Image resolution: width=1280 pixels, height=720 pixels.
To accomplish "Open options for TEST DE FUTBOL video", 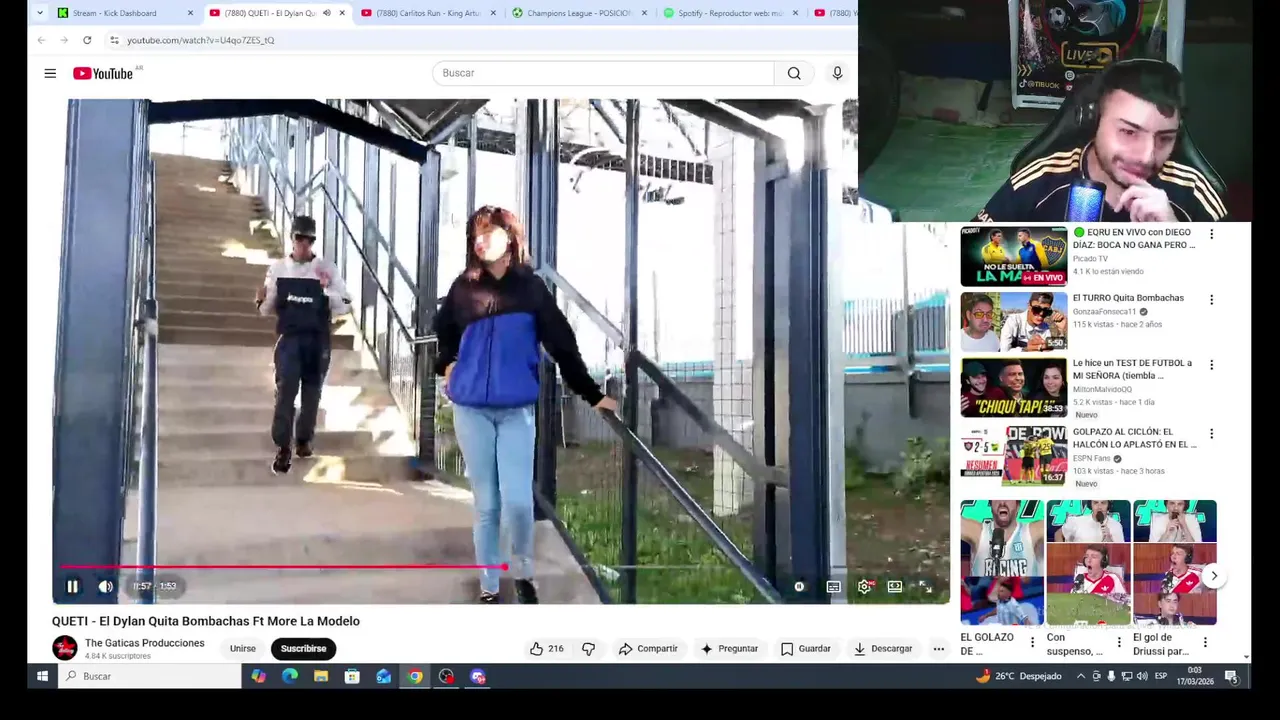I will click(x=1211, y=365).
